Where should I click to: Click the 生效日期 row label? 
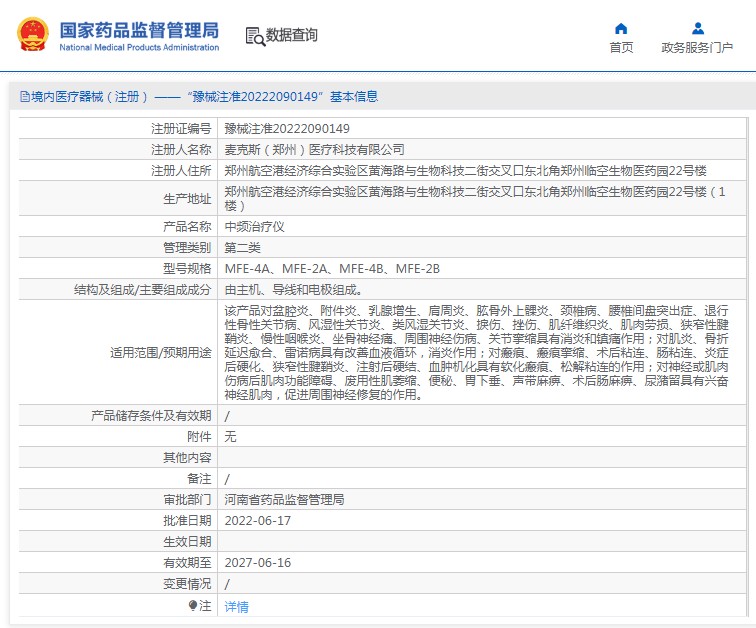click(x=187, y=542)
